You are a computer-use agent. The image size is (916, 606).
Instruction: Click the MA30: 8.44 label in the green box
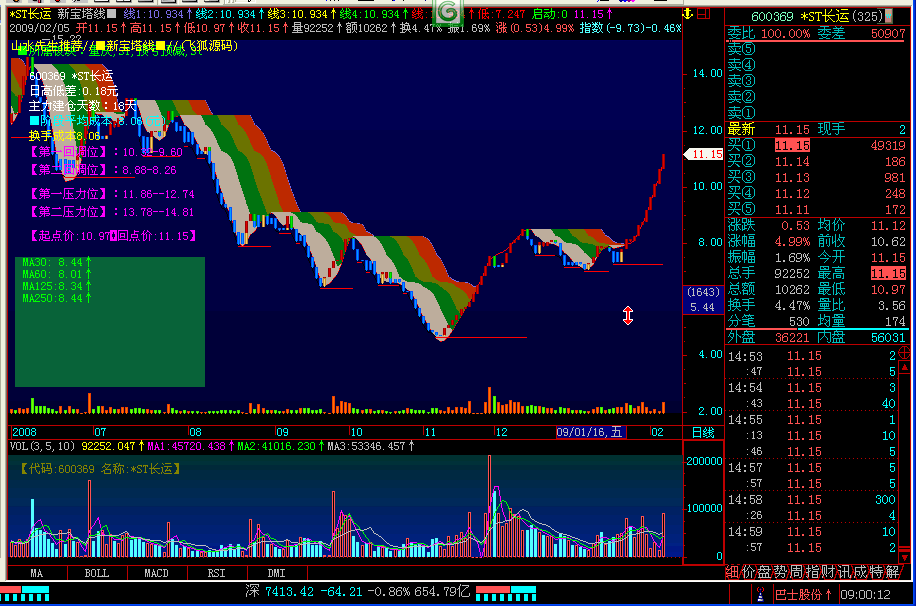pyautogui.click(x=57, y=262)
